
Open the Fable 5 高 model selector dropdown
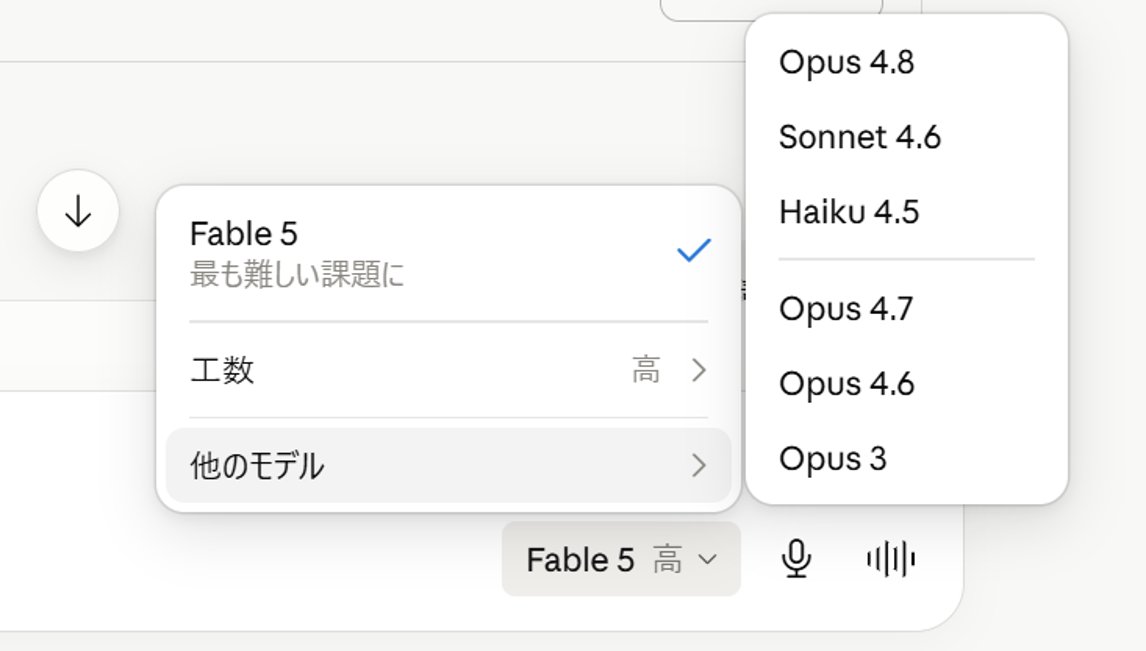621,559
